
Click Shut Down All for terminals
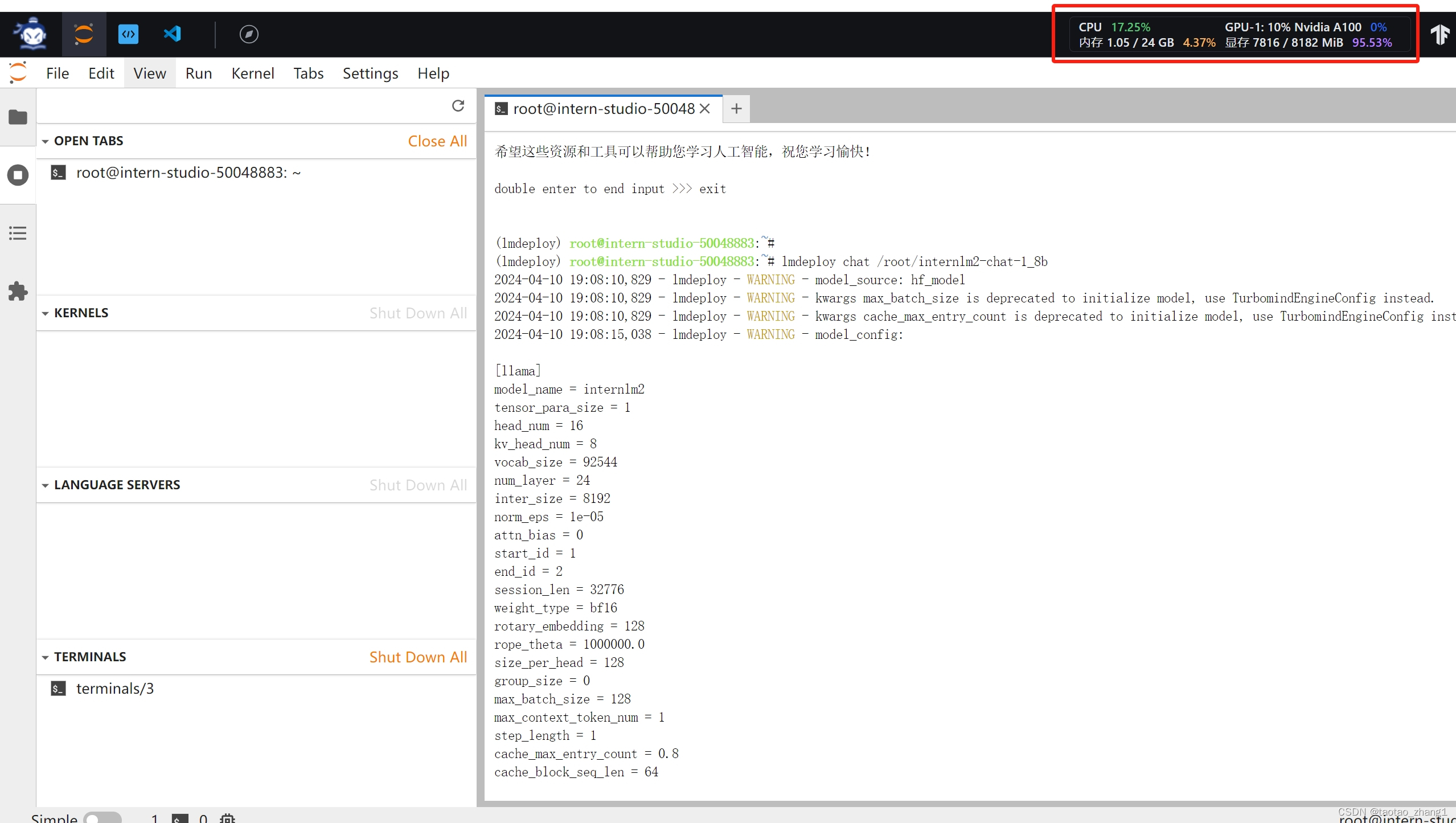click(417, 657)
